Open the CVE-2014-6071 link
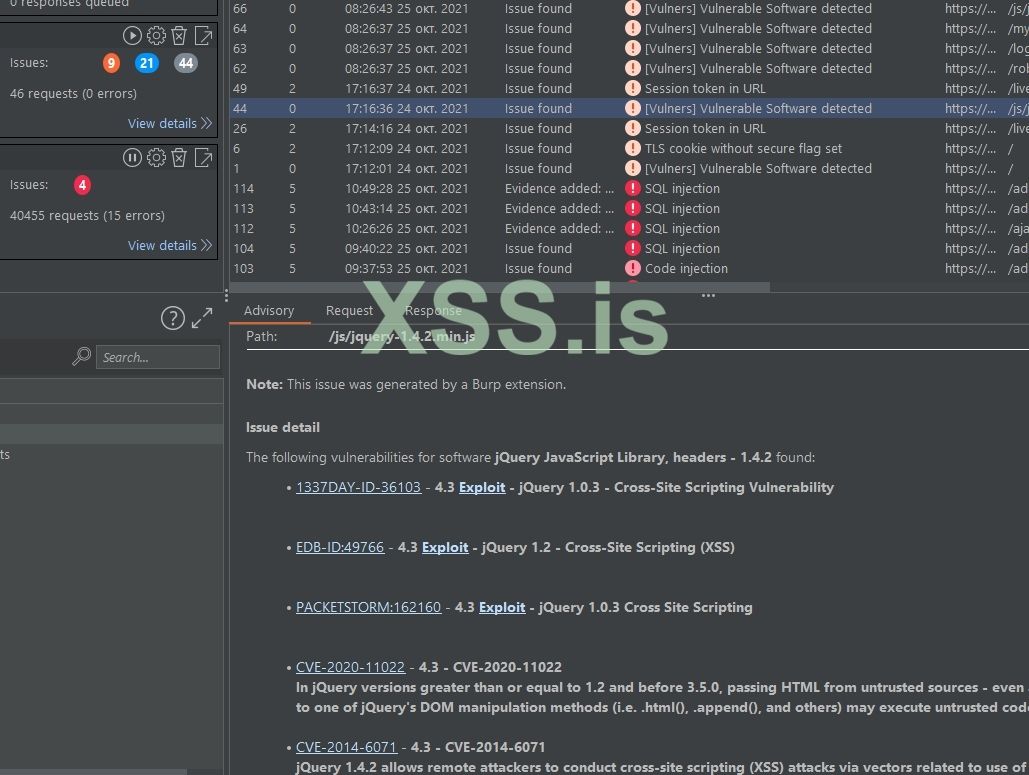 click(346, 747)
